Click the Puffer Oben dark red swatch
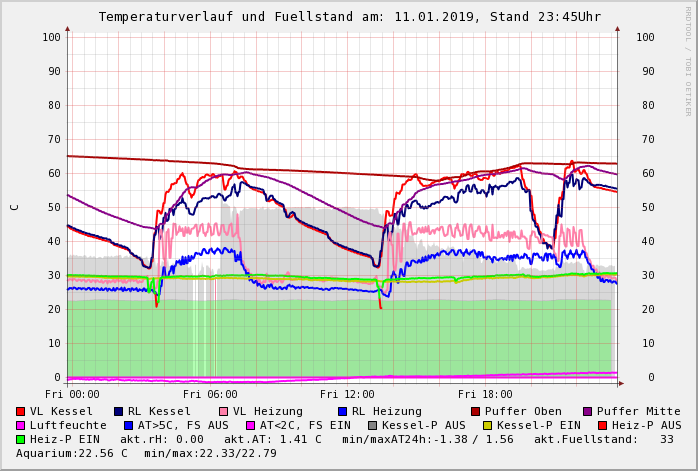The image size is (698, 471). (476, 412)
